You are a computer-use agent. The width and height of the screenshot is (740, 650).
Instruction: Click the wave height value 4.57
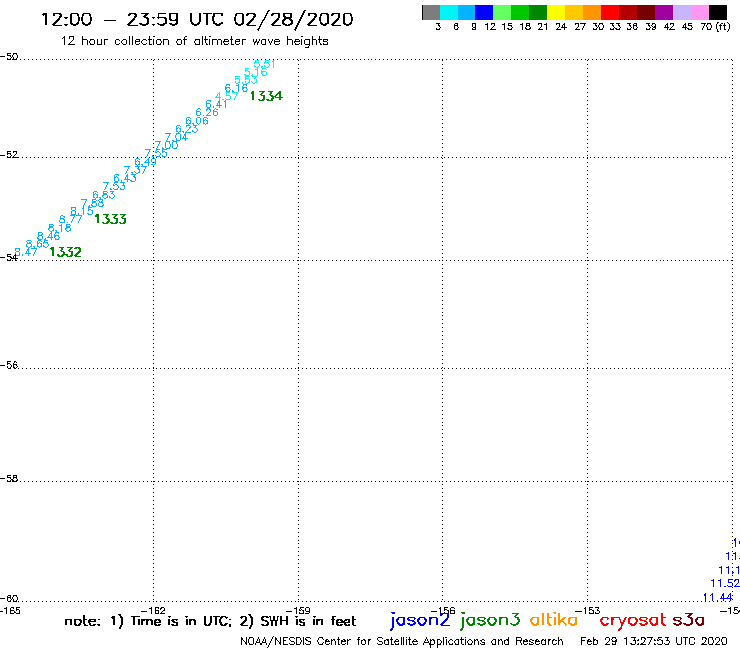coord(227,96)
